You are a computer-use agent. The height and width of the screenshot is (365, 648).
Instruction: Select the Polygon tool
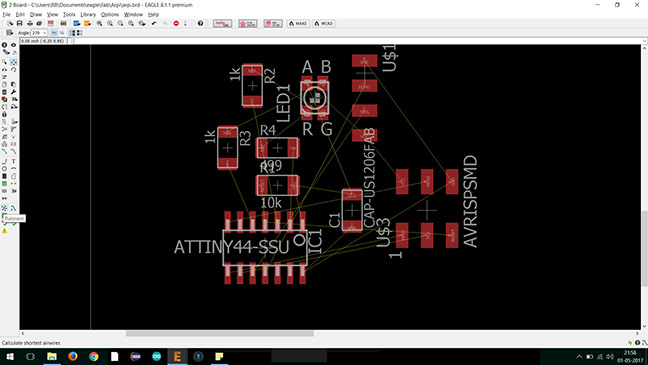14,176
